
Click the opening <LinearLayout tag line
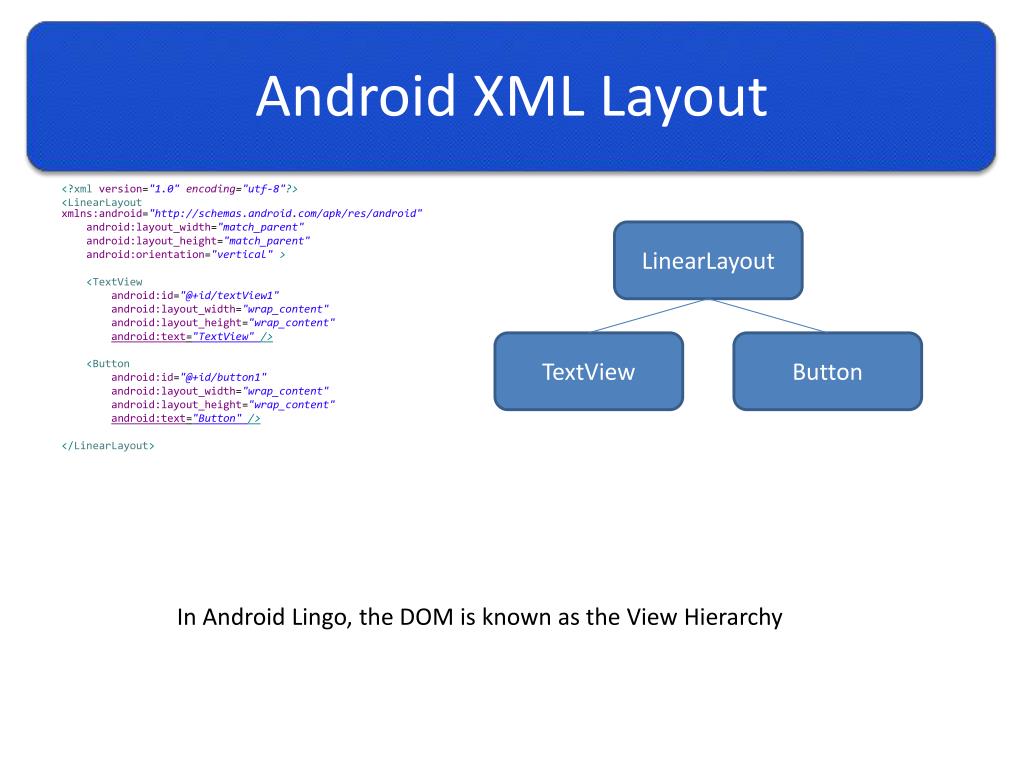[101, 202]
